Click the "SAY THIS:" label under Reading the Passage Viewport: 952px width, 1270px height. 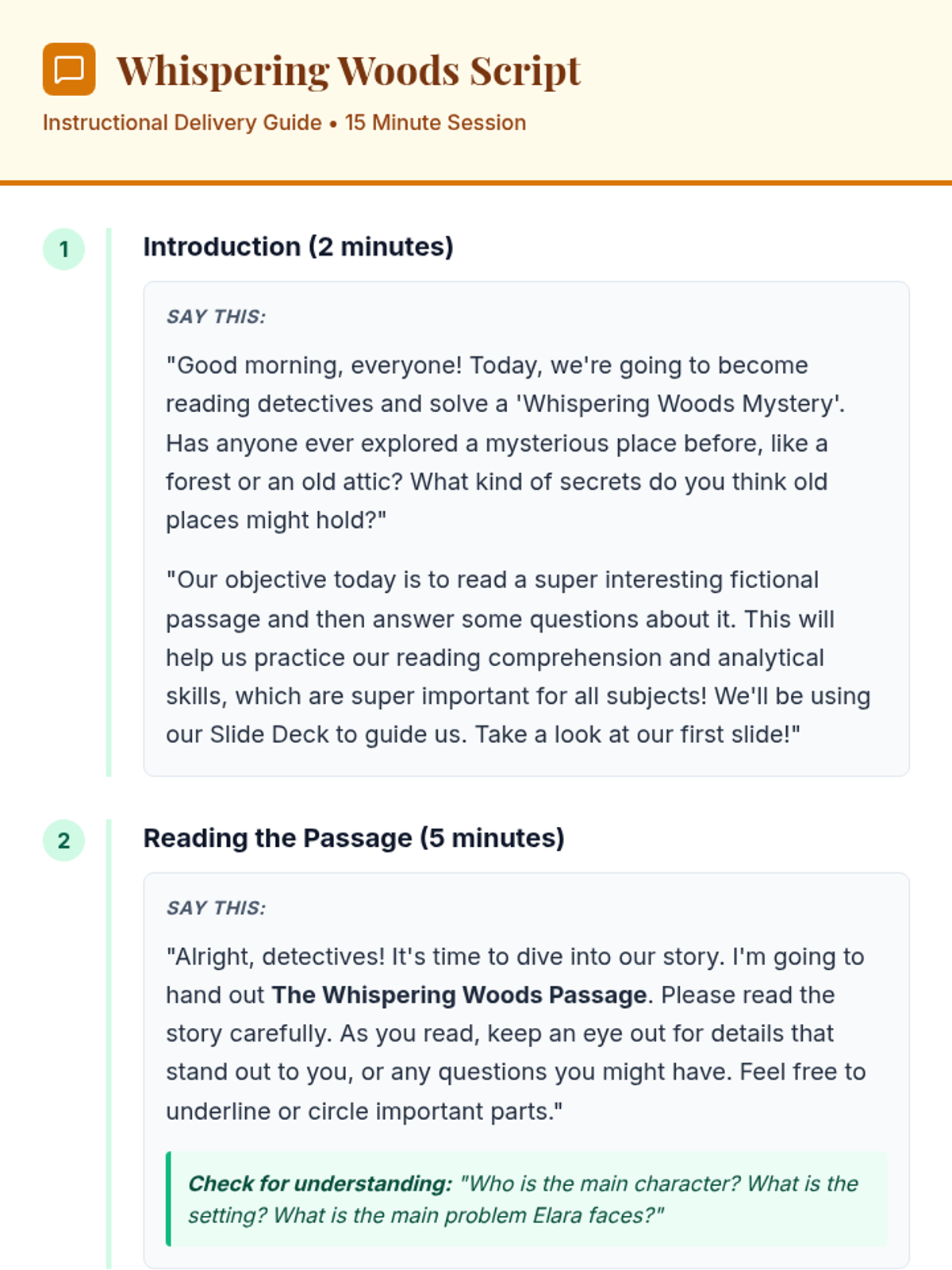click(216, 908)
